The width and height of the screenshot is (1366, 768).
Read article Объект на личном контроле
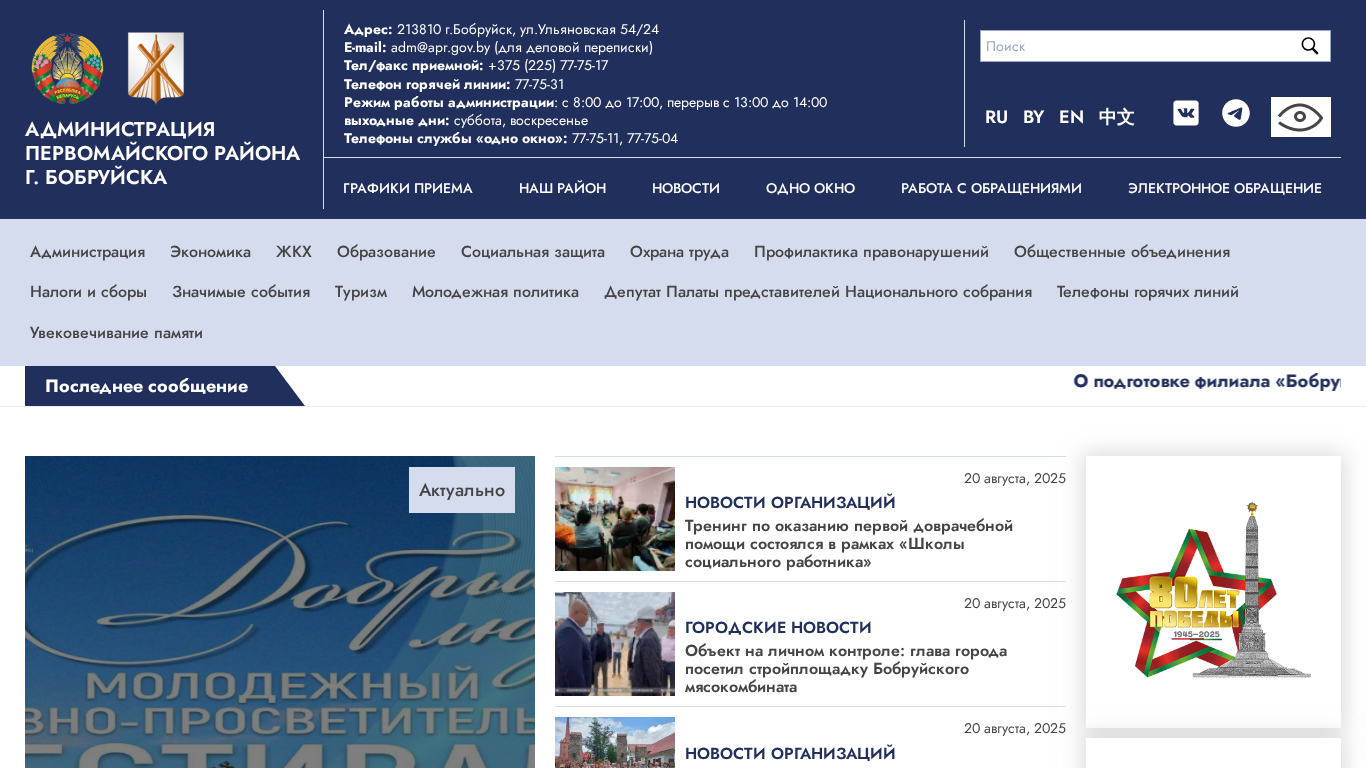846,669
